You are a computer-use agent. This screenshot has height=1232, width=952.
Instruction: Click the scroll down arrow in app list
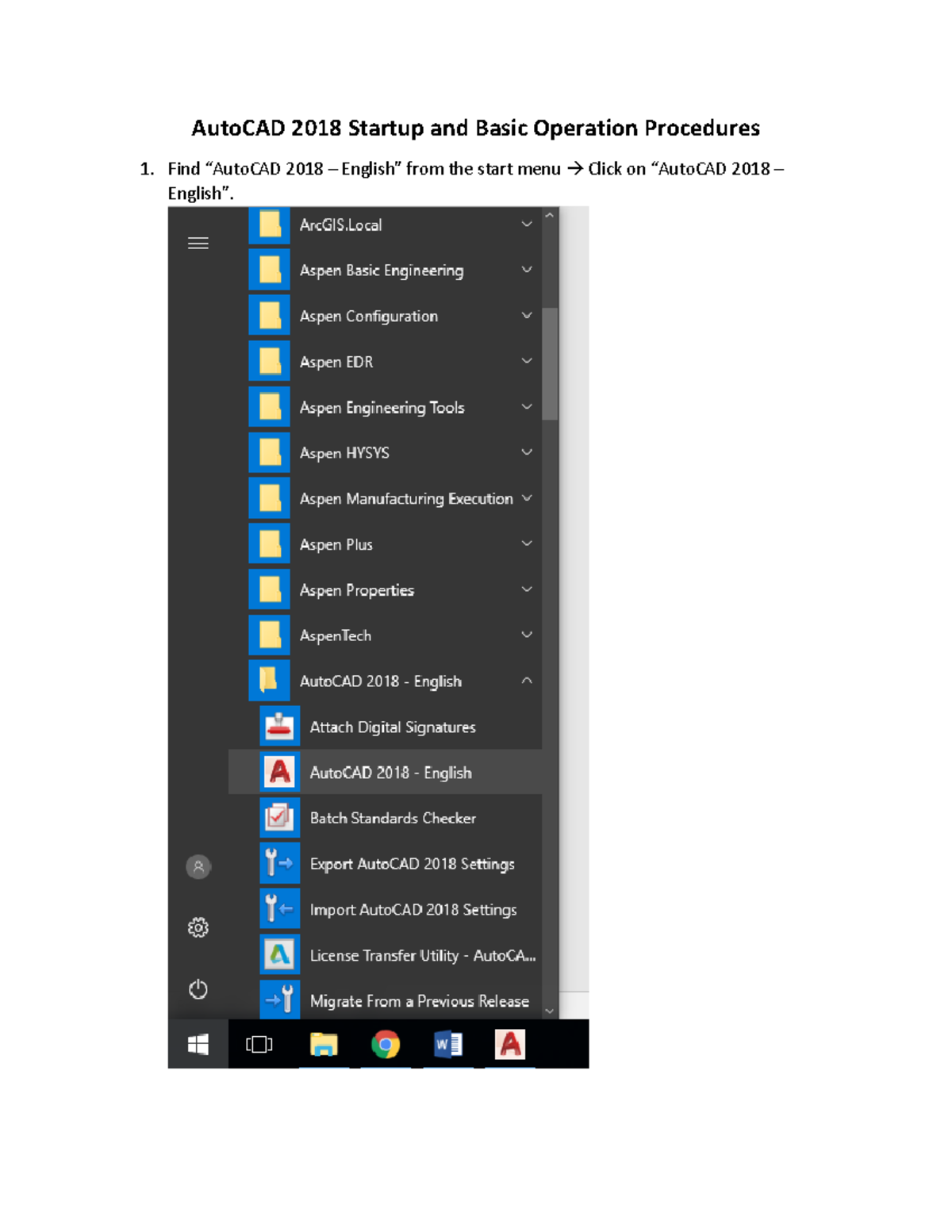[550, 1011]
